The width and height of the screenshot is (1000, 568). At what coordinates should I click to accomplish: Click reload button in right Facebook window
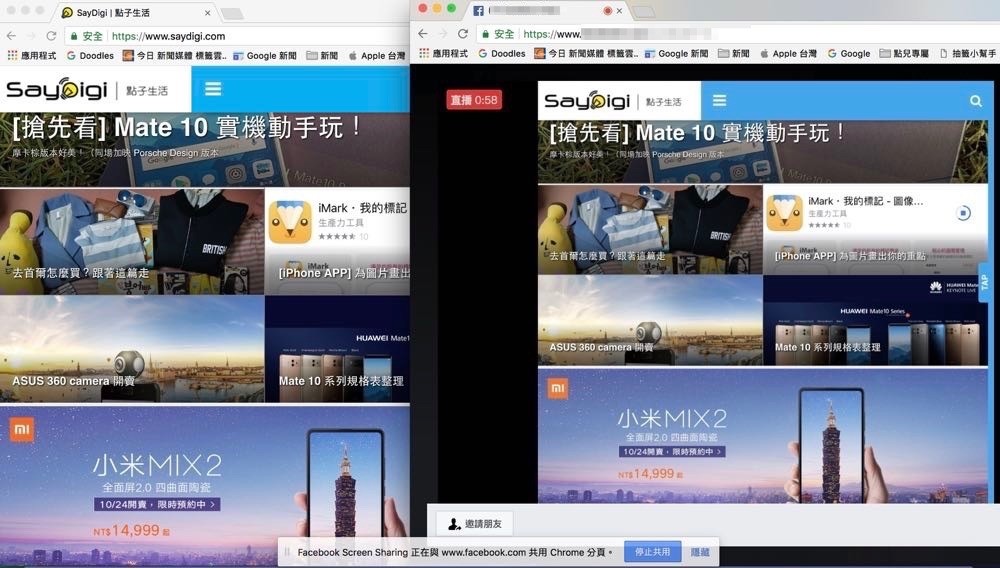click(462, 33)
